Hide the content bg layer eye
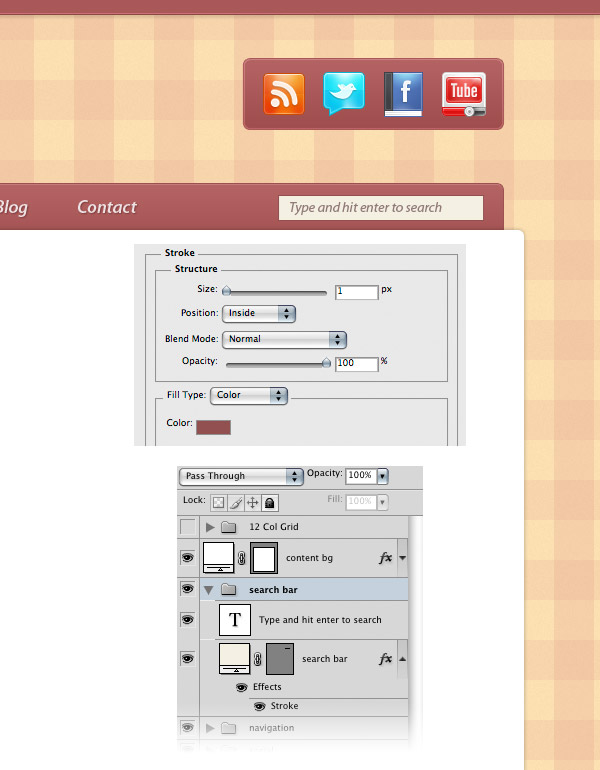Image resolution: width=600 pixels, height=770 pixels. [188, 557]
